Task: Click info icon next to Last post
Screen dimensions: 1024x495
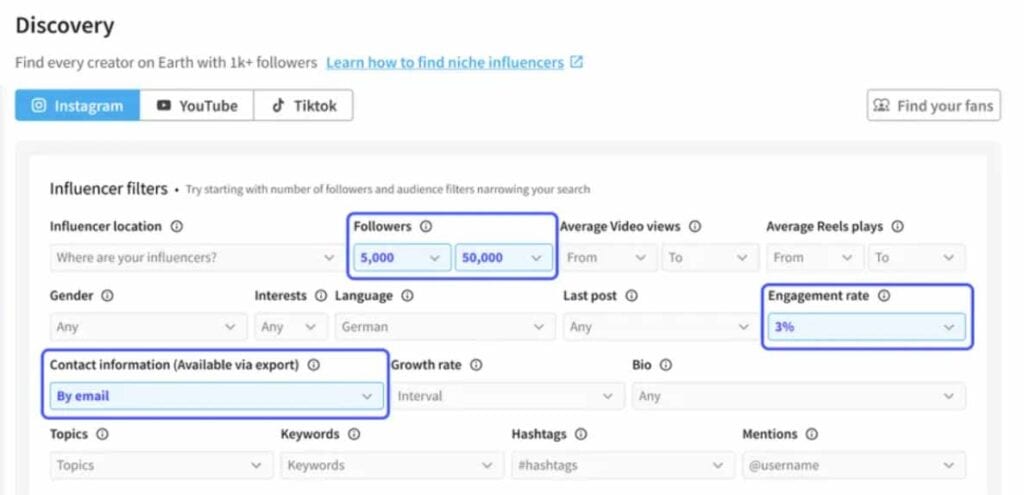Action: (x=631, y=296)
